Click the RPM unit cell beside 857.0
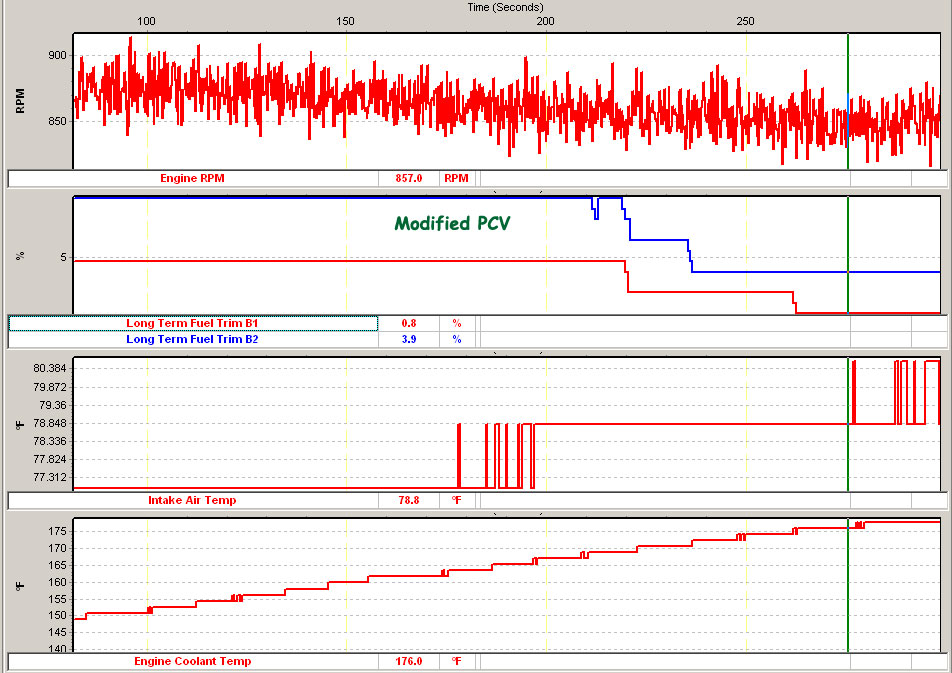952x673 pixels. pos(456,179)
